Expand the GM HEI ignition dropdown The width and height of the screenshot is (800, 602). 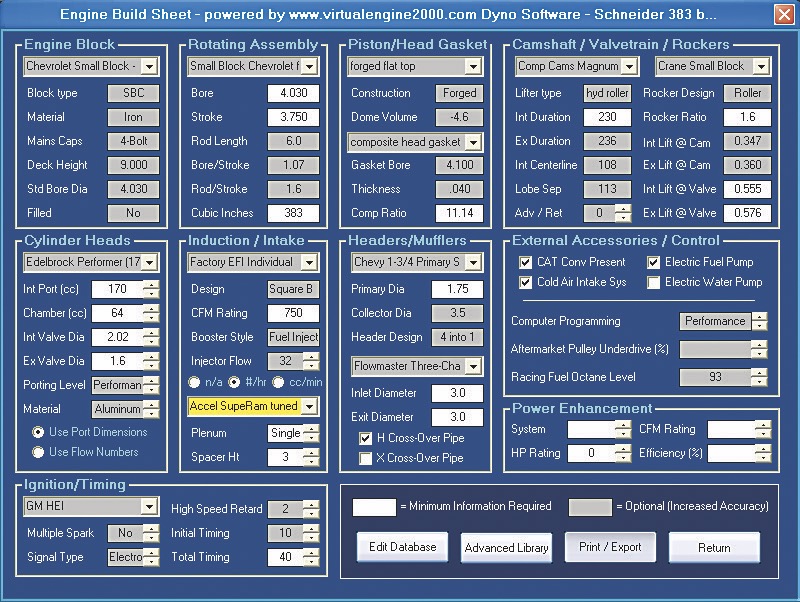(149, 506)
